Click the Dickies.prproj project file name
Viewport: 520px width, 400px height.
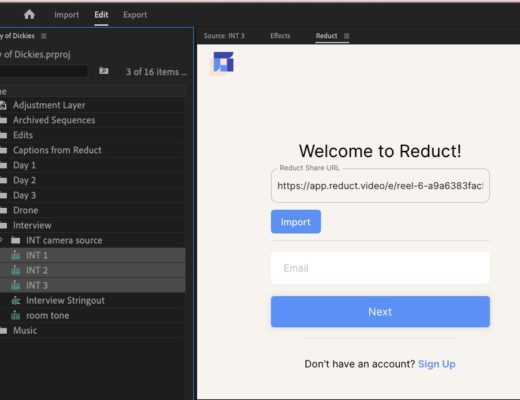35,54
